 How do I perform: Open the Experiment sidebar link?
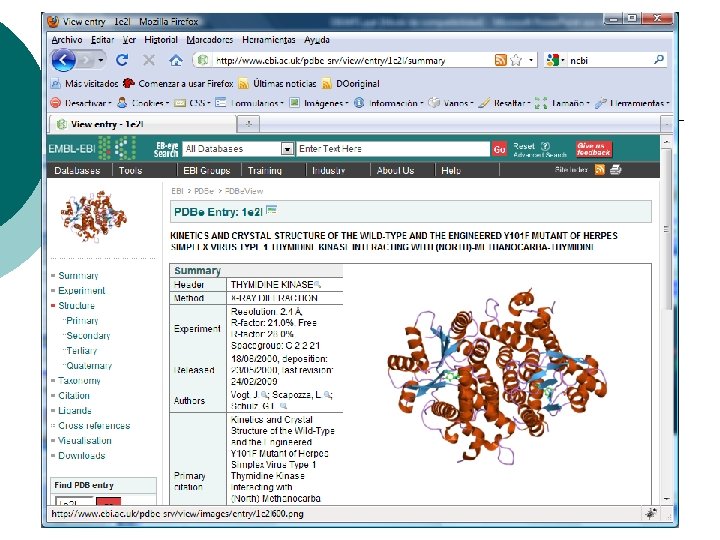[81, 291]
